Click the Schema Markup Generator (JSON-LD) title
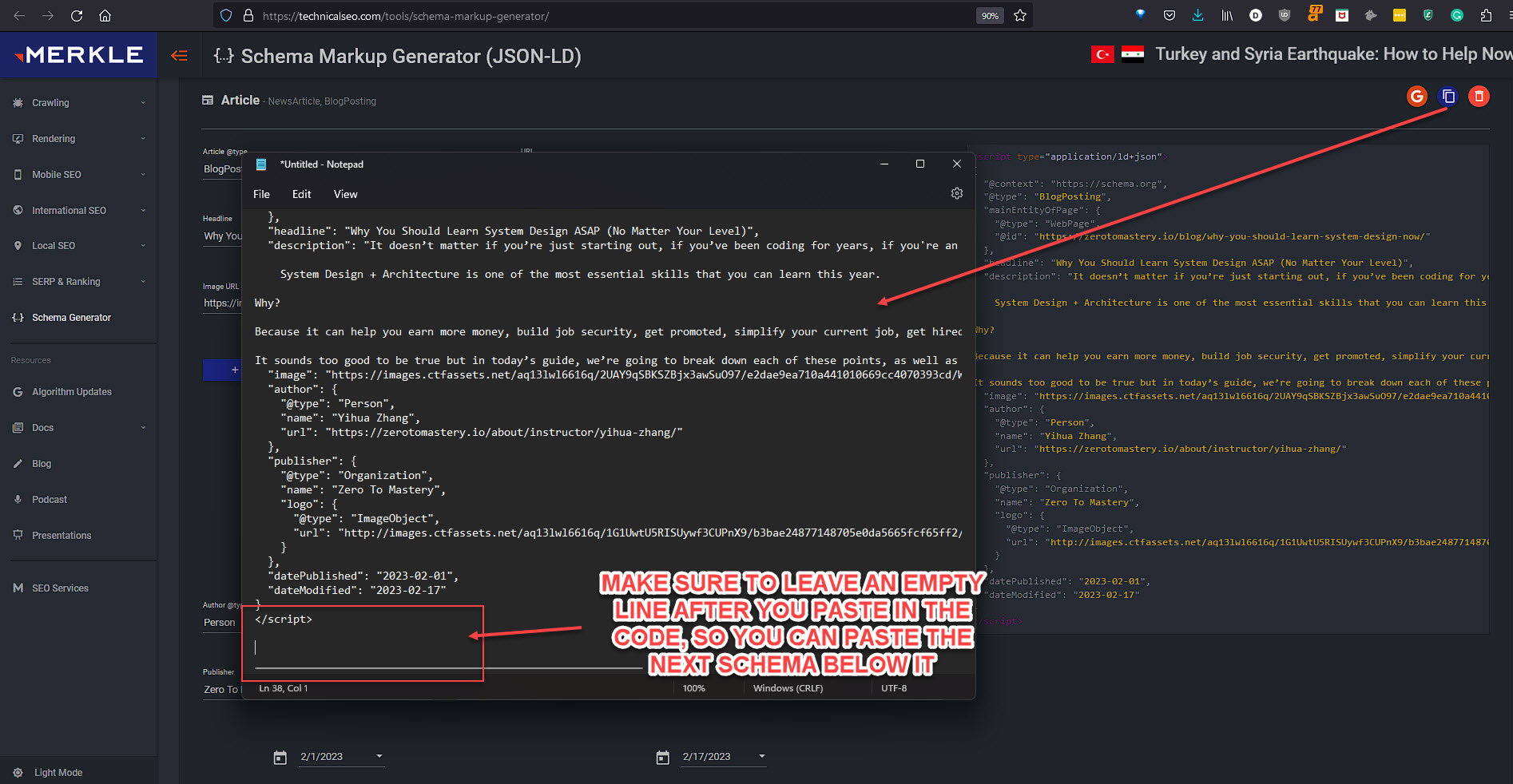Viewport: 1513px width, 784px height. 411,56
